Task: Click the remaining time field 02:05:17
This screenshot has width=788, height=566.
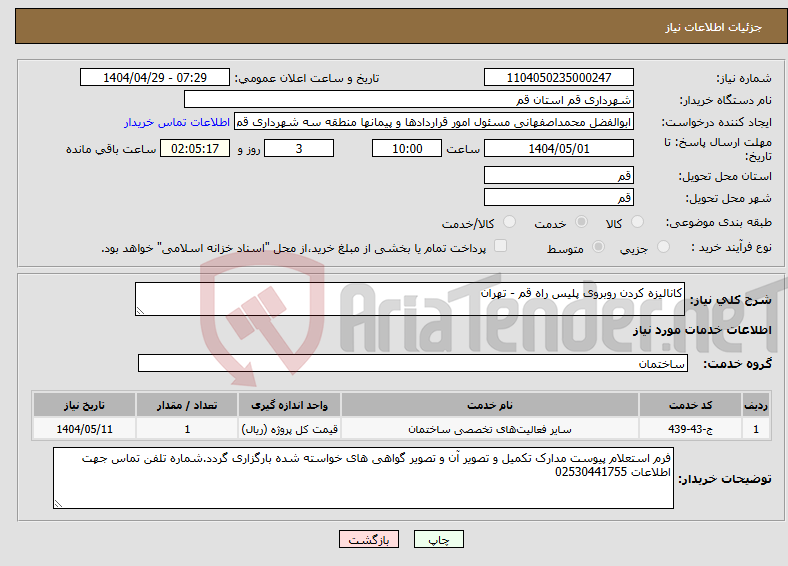Action: tap(195, 148)
